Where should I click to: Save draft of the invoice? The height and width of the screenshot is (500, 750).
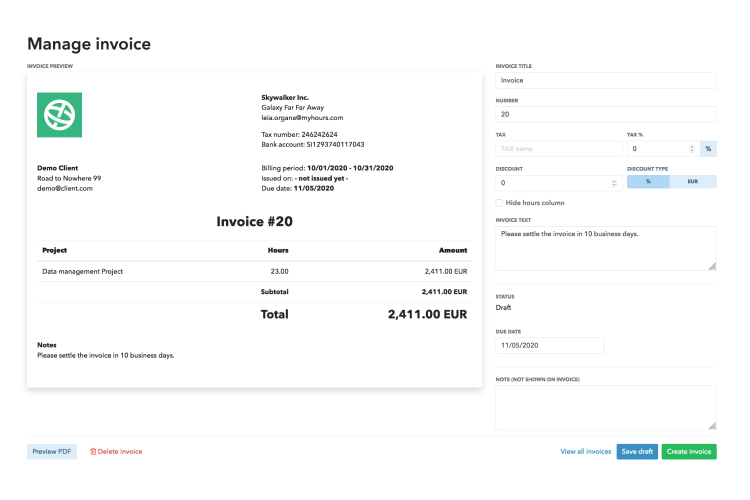point(637,452)
